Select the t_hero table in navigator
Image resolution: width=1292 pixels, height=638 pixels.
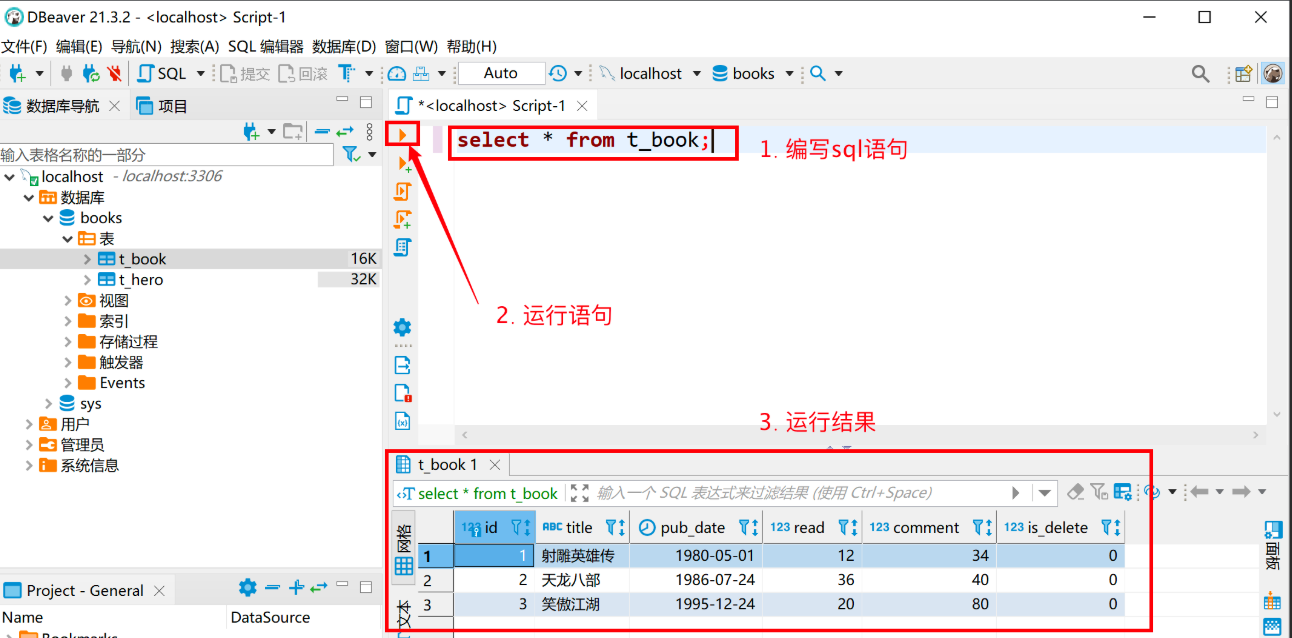pyautogui.click(x=140, y=280)
